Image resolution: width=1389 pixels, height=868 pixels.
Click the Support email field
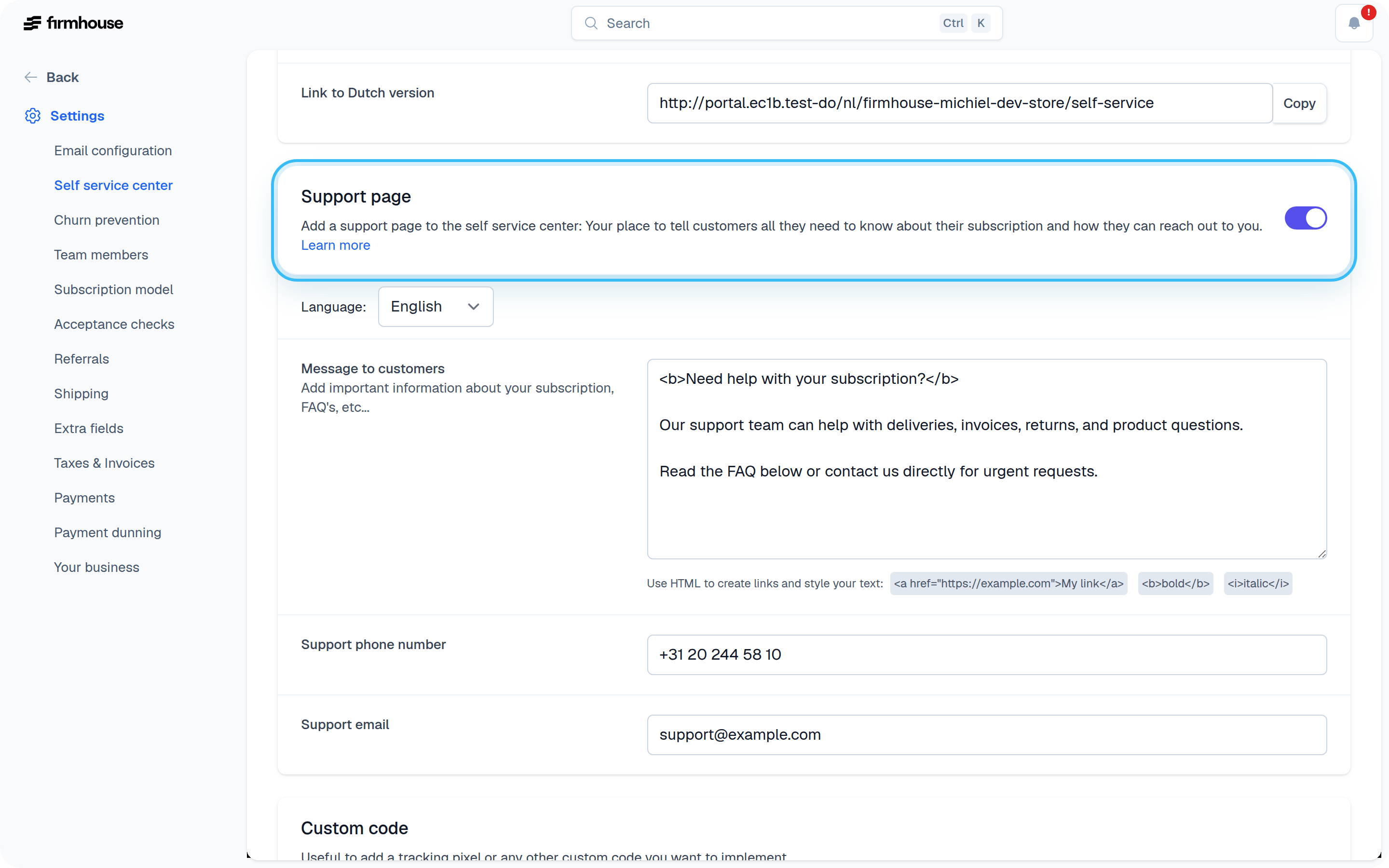tap(987, 735)
